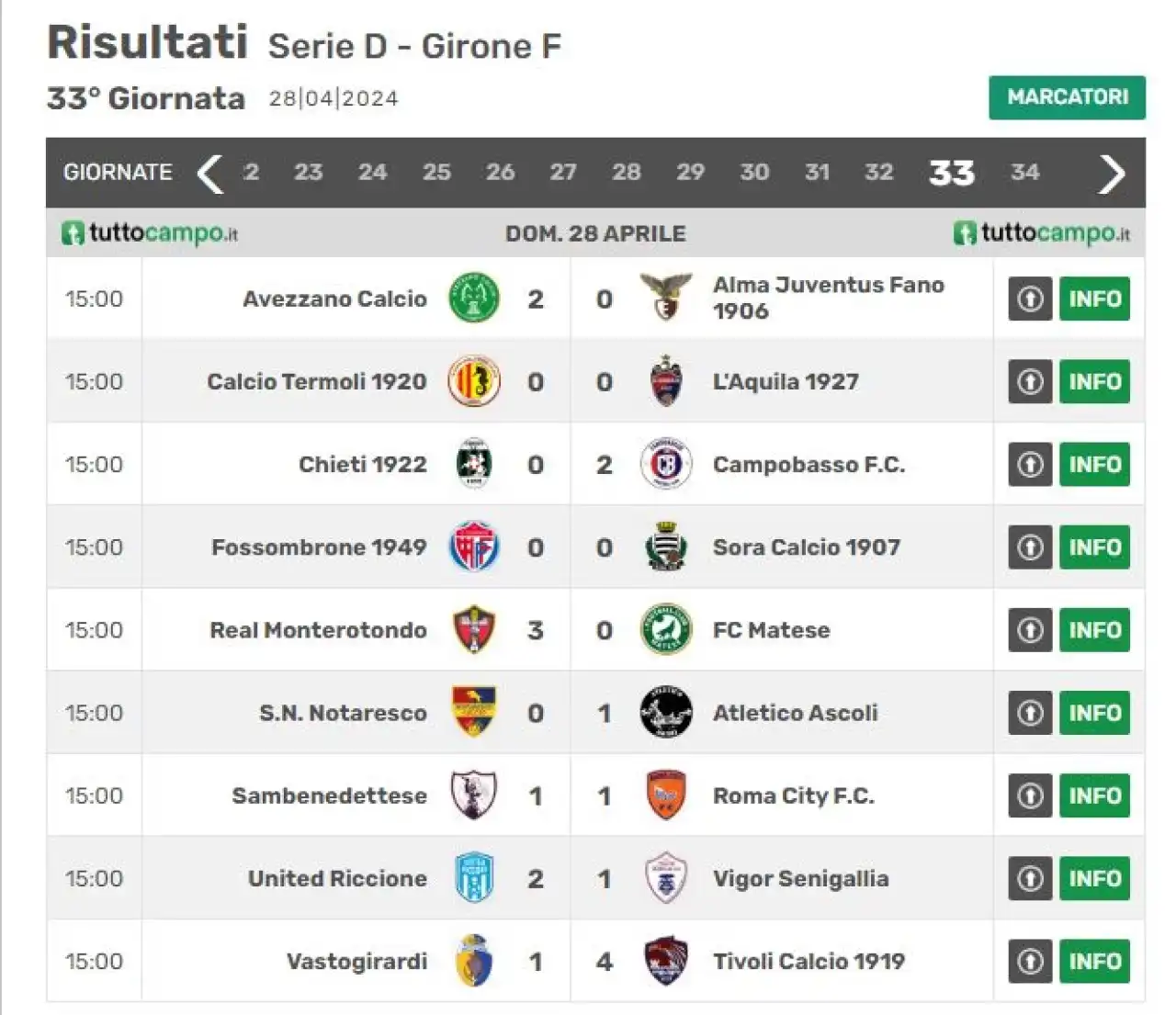
Task: Click the tuttocampo.it logo on the left
Action: tap(150, 233)
